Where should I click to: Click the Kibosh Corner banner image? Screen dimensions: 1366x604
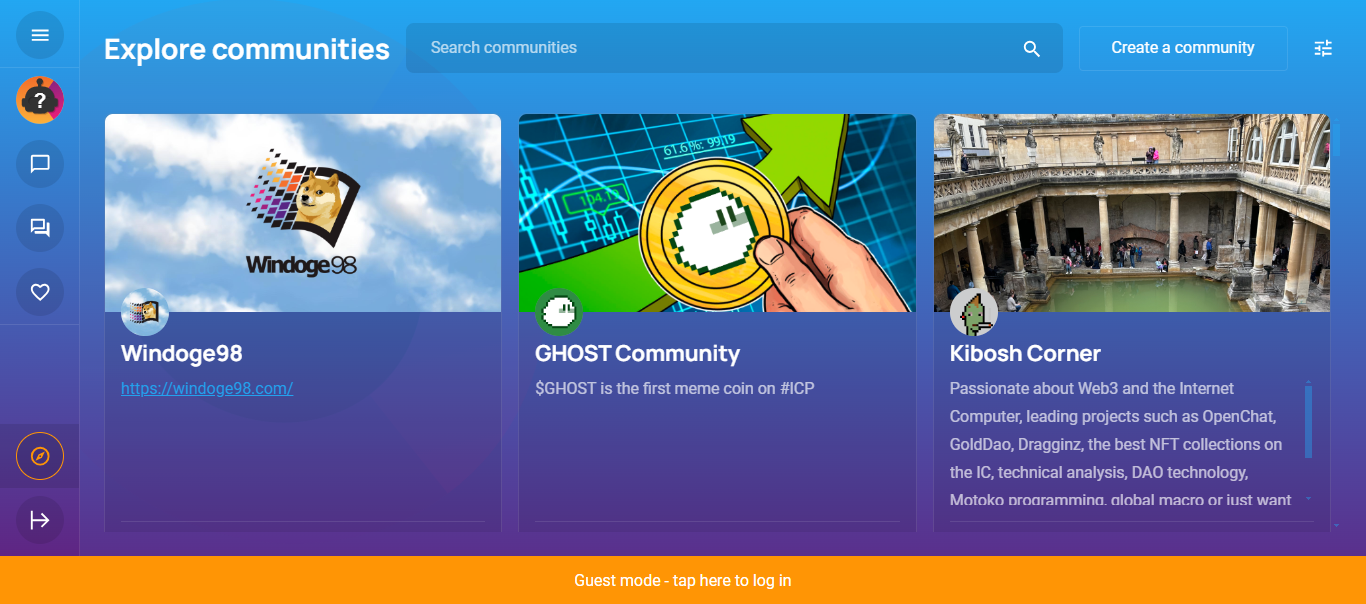pyautogui.click(x=1130, y=212)
